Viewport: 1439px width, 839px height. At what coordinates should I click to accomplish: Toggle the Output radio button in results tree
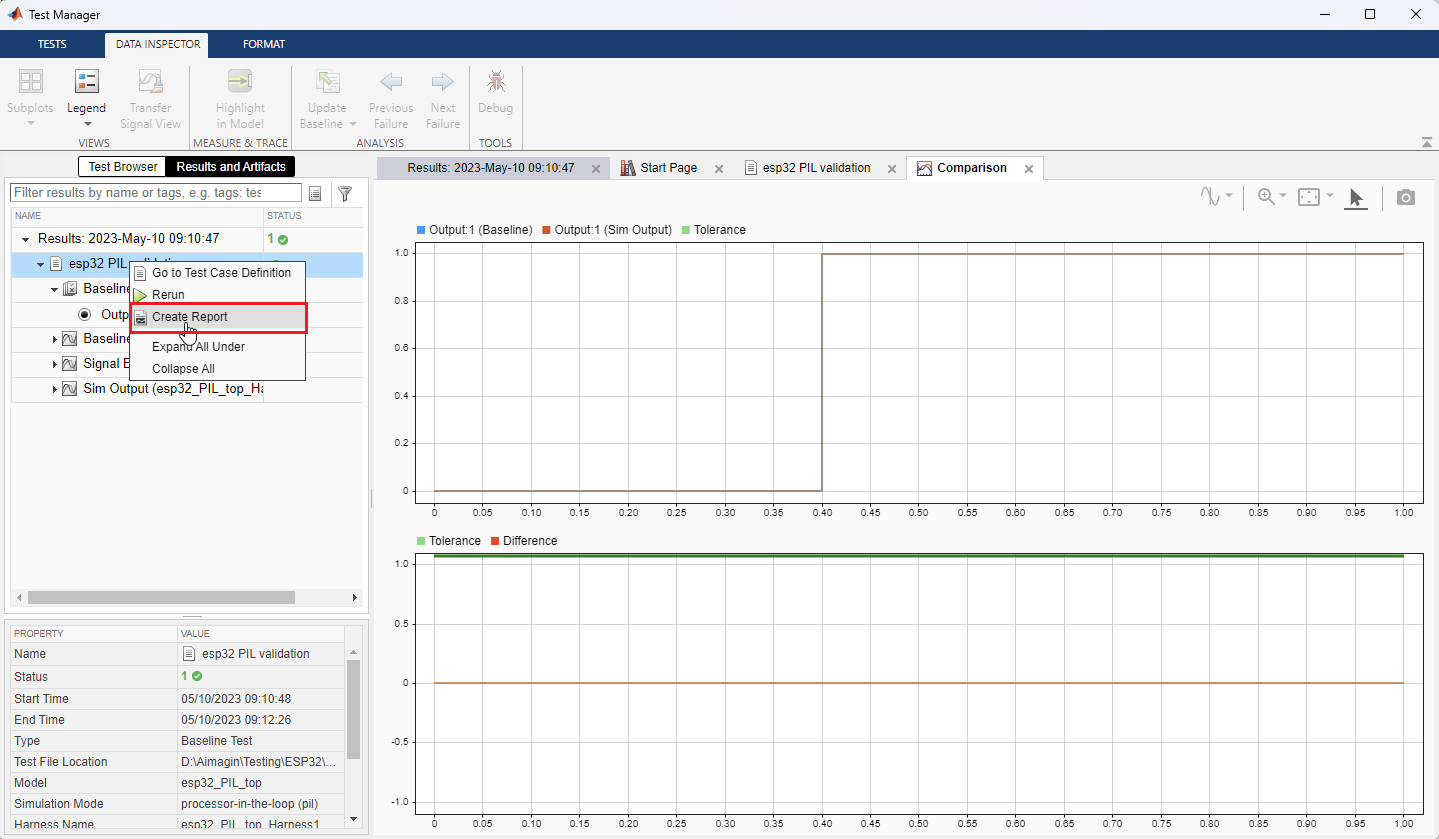click(x=84, y=314)
